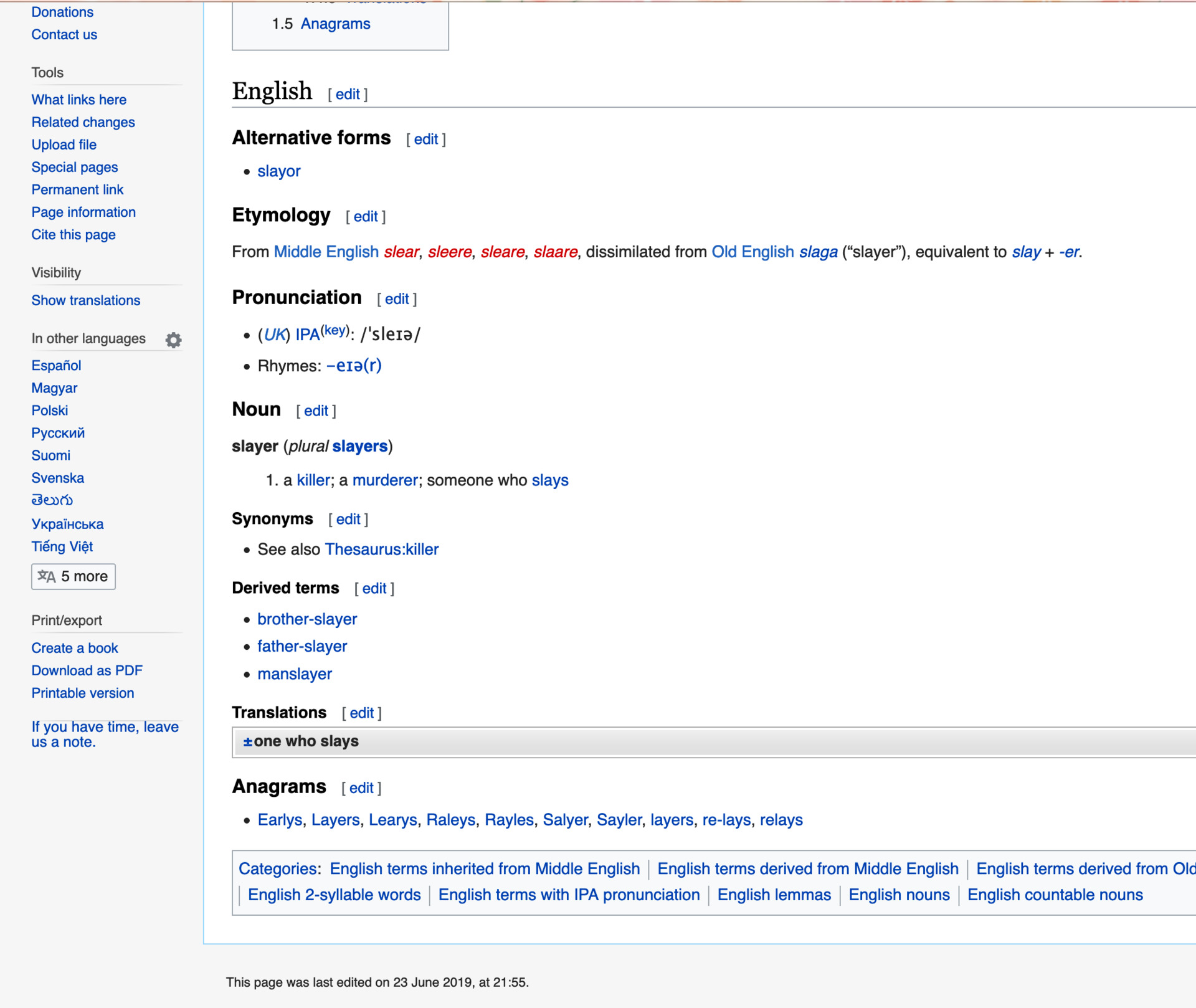Open the plural form 'slayers'
This screenshot has height=1008, width=1196.
(359, 446)
